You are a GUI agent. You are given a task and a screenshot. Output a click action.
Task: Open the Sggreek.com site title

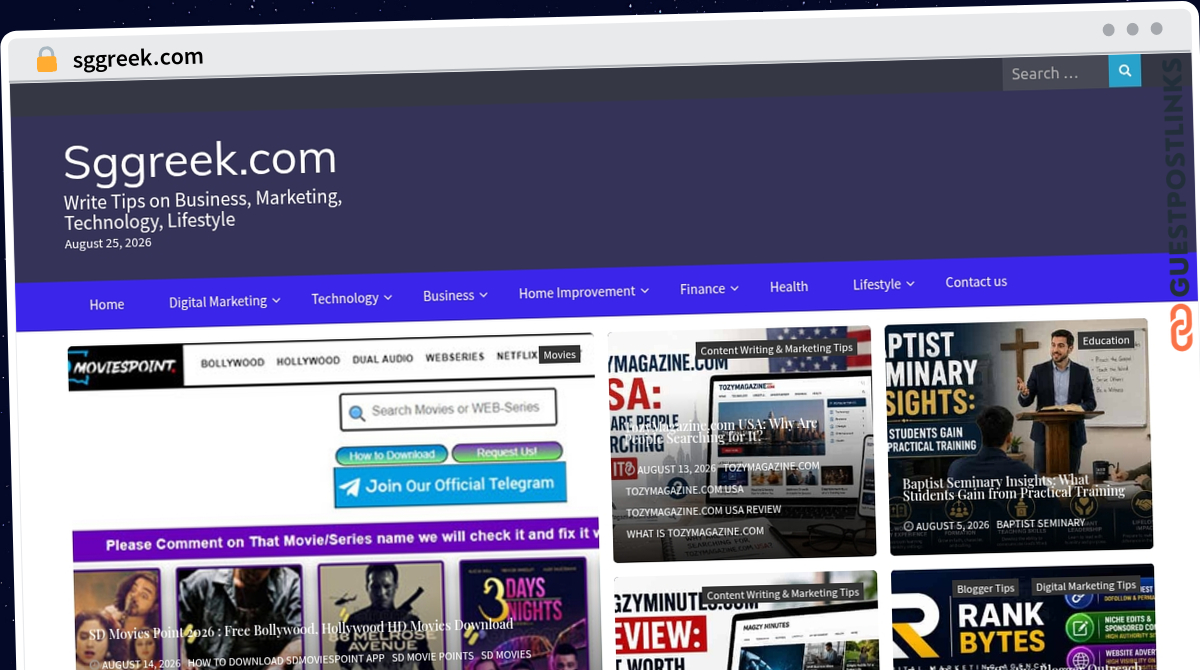click(x=200, y=159)
